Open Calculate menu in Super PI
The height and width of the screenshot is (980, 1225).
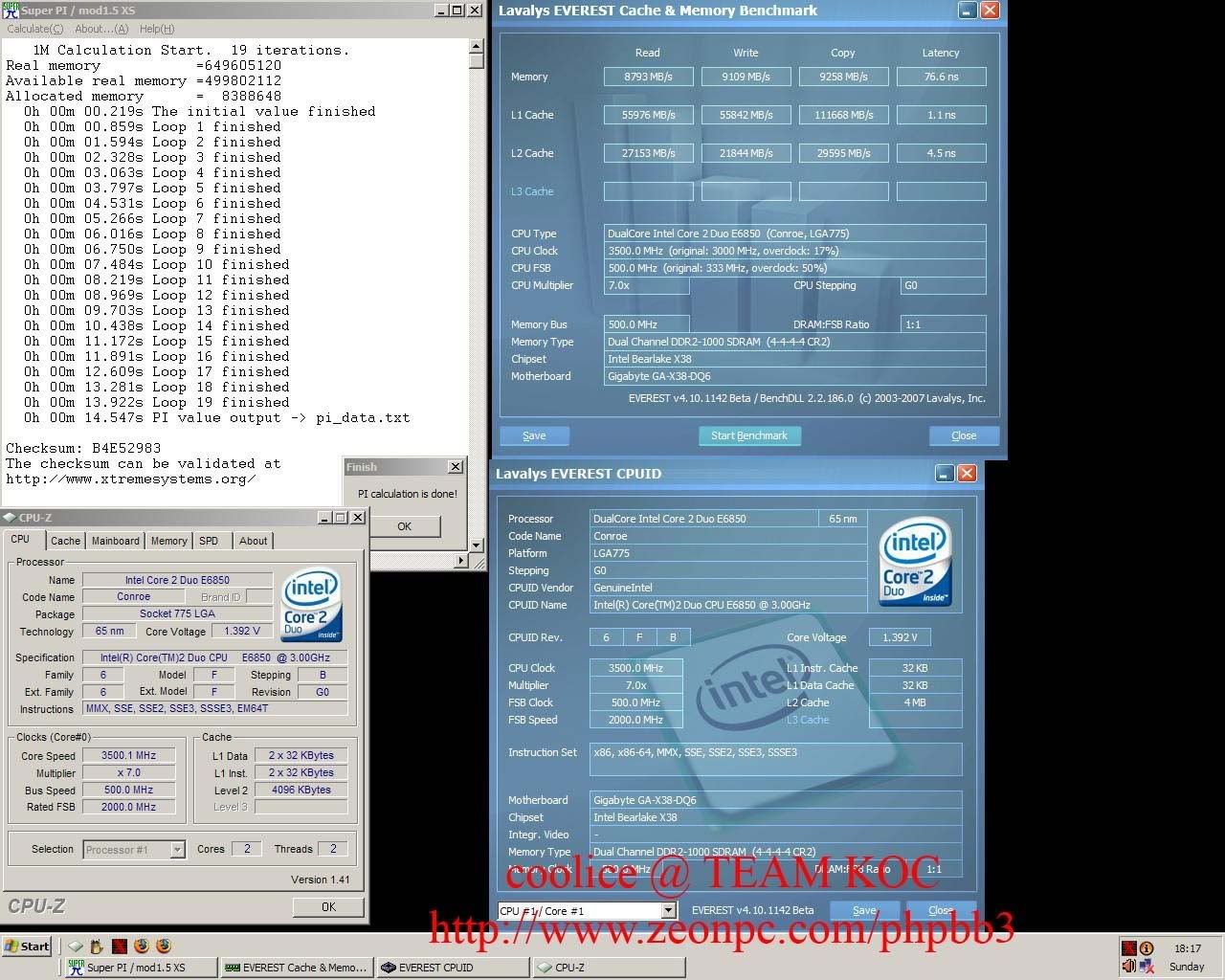click(x=34, y=29)
